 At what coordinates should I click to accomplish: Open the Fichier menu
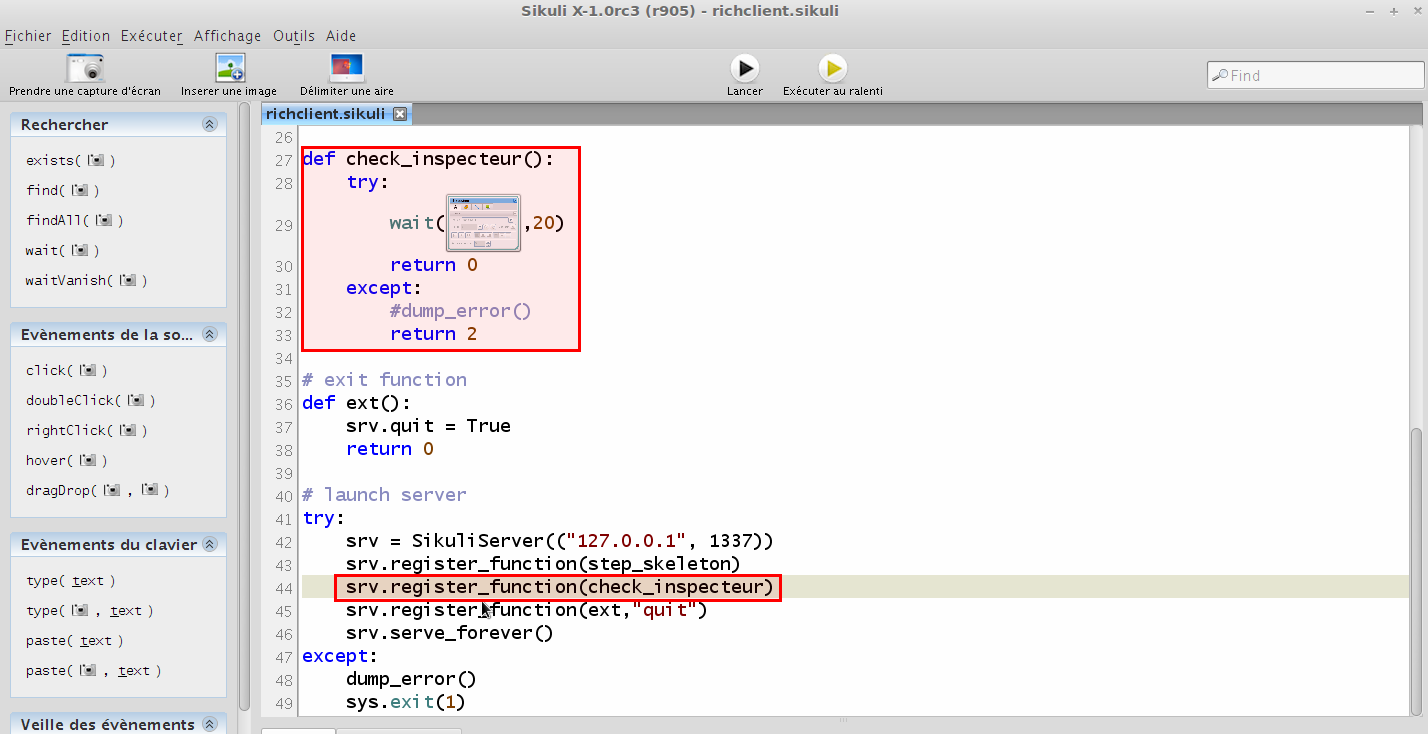[28, 36]
